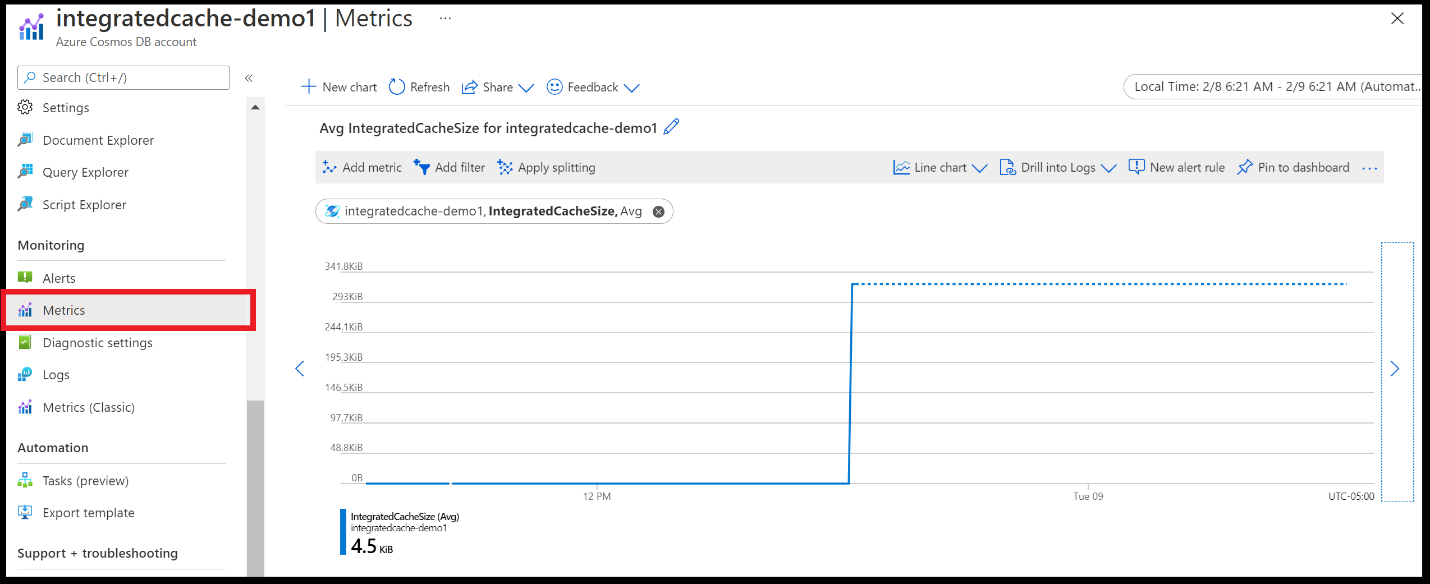Open the Document Explorer
This screenshot has height=584, width=1430.
click(99, 139)
